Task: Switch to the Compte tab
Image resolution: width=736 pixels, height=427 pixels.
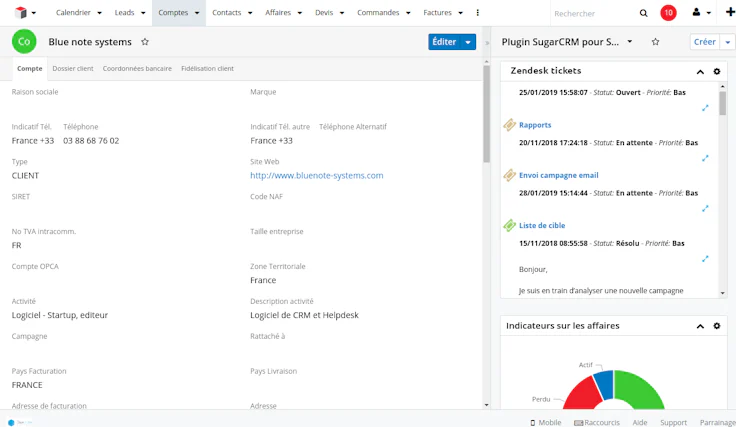Action: tap(30, 69)
